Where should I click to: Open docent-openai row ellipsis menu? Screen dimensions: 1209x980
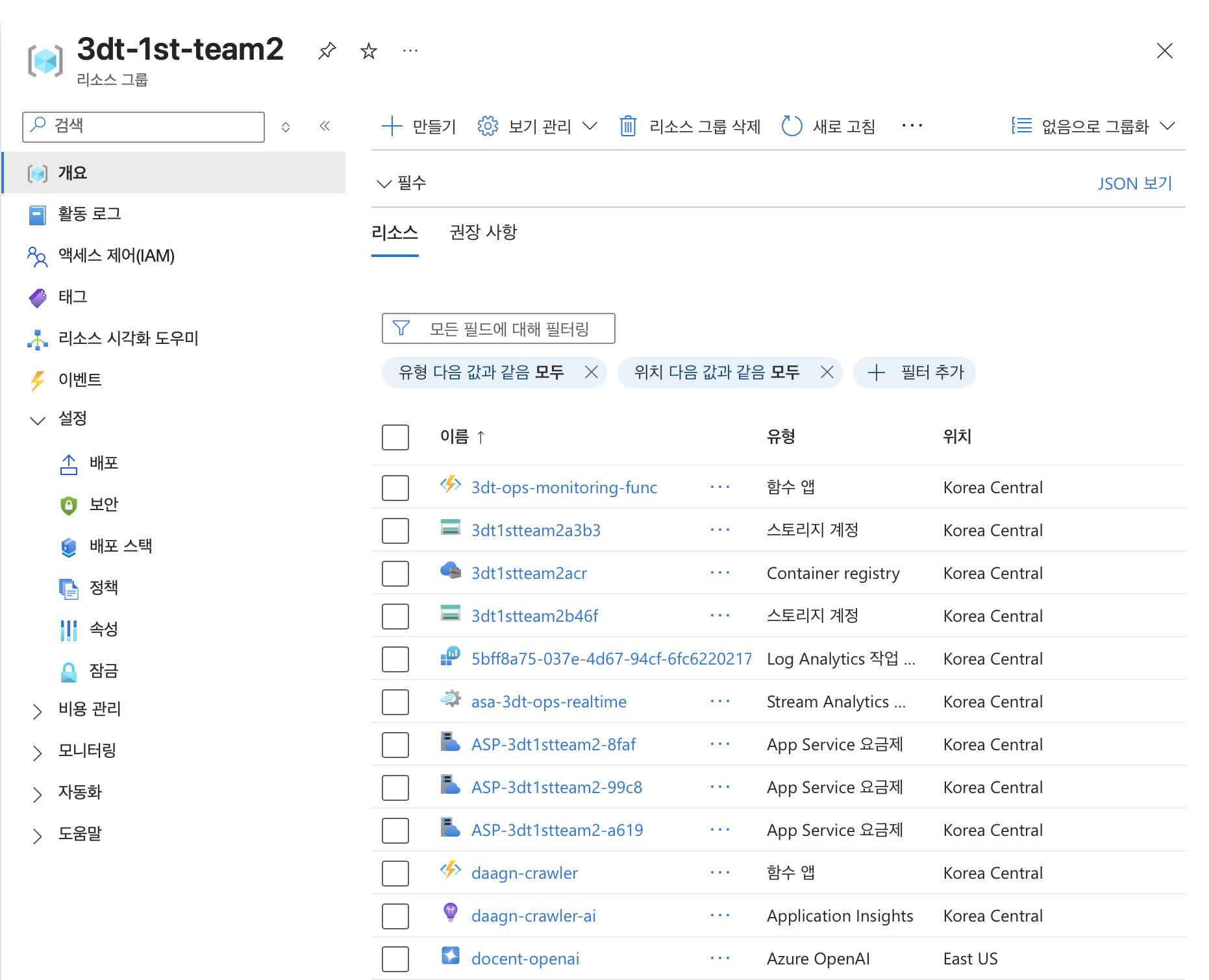click(720, 958)
